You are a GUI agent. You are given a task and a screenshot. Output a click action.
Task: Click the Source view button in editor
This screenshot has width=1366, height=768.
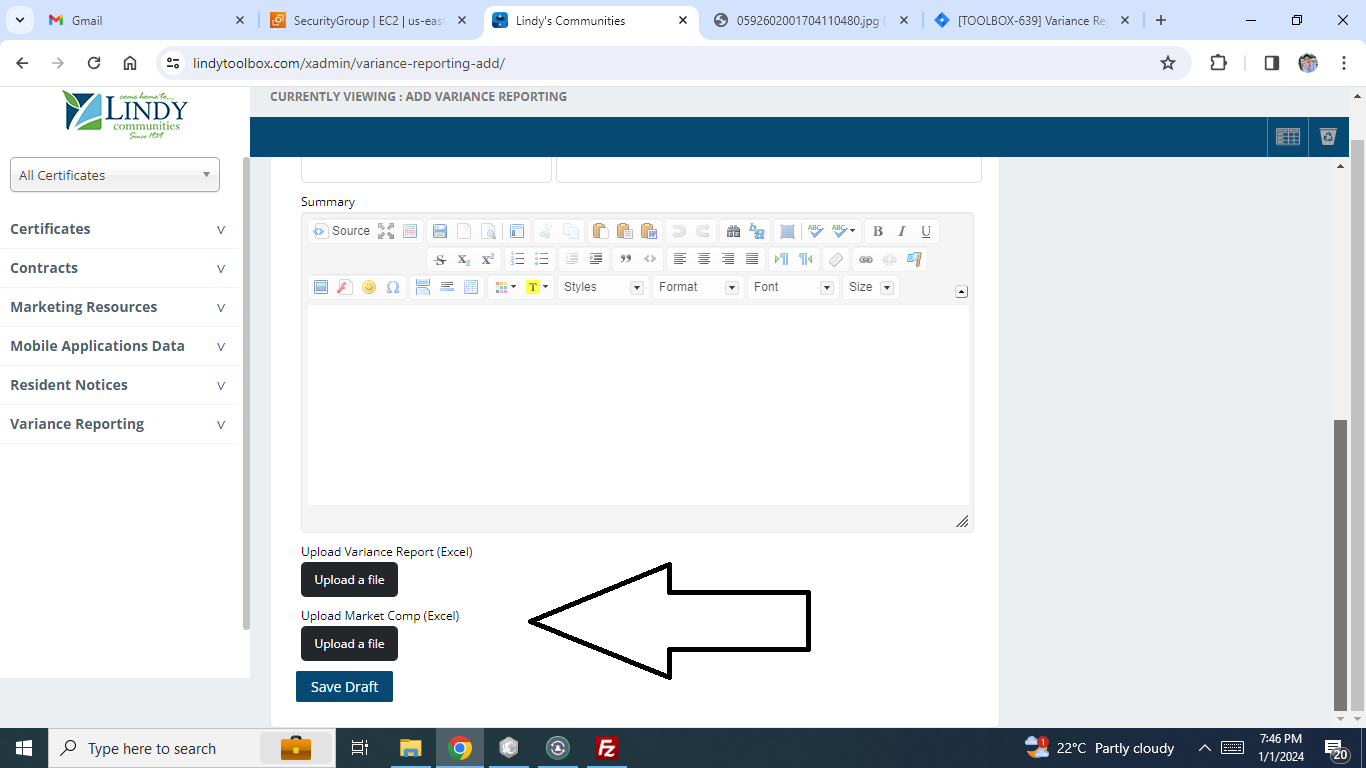click(x=341, y=231)
